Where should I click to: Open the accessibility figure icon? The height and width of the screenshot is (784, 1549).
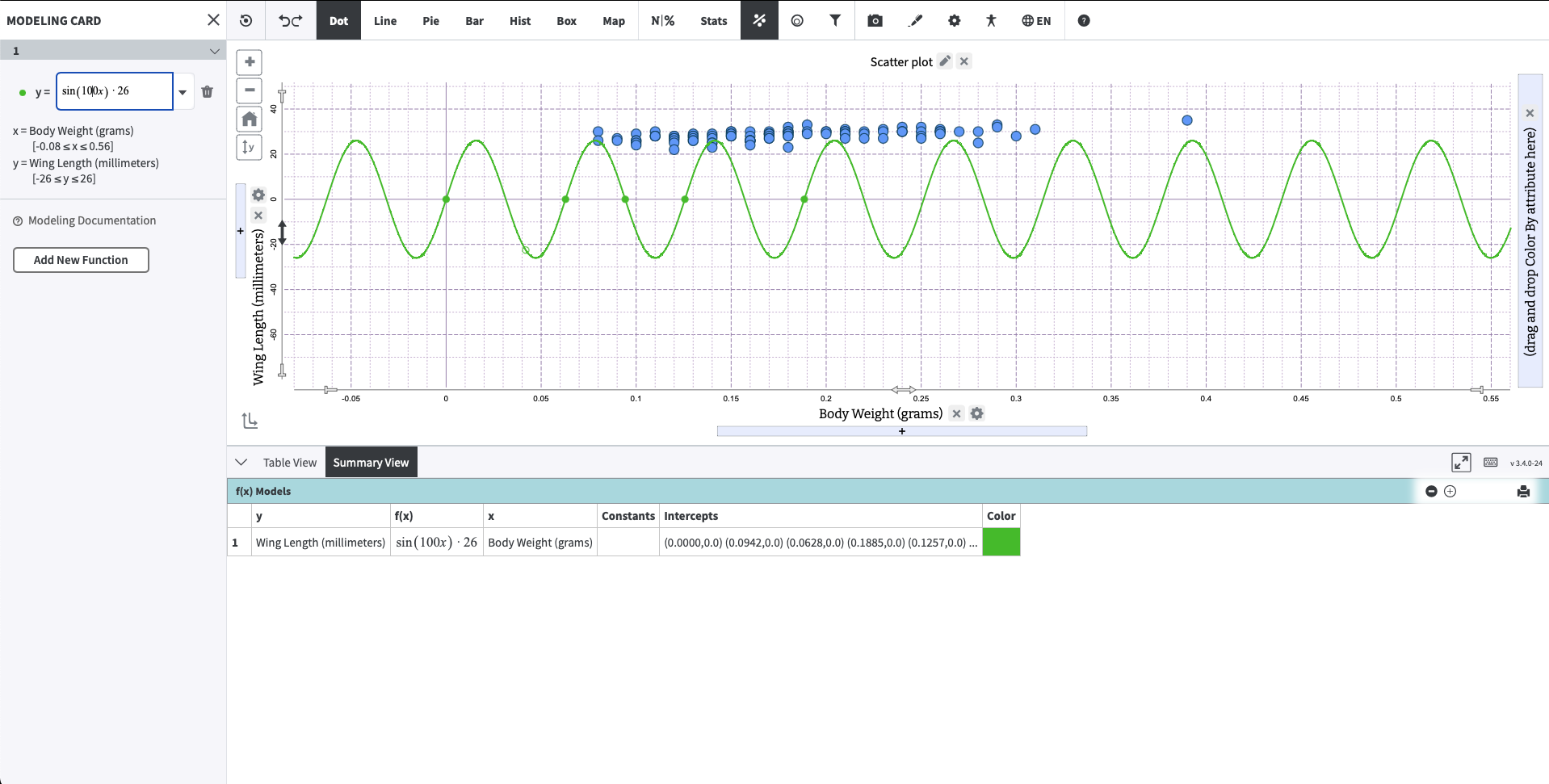click(x=991, y=20)
